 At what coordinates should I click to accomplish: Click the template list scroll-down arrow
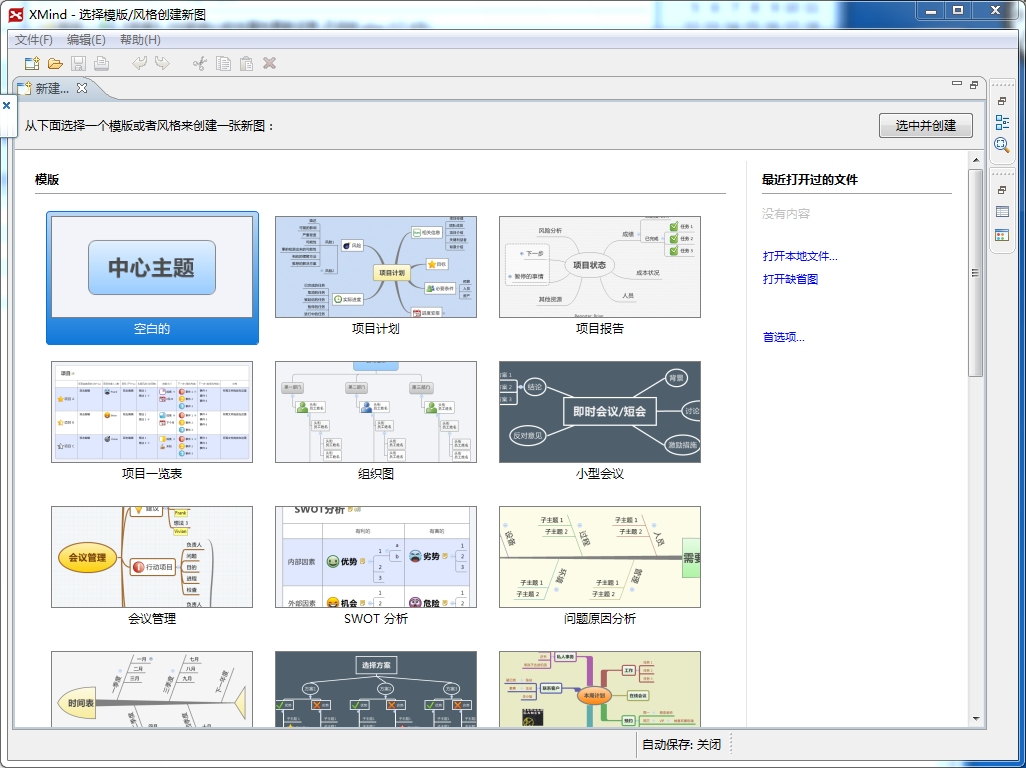(x=976, y=719)
